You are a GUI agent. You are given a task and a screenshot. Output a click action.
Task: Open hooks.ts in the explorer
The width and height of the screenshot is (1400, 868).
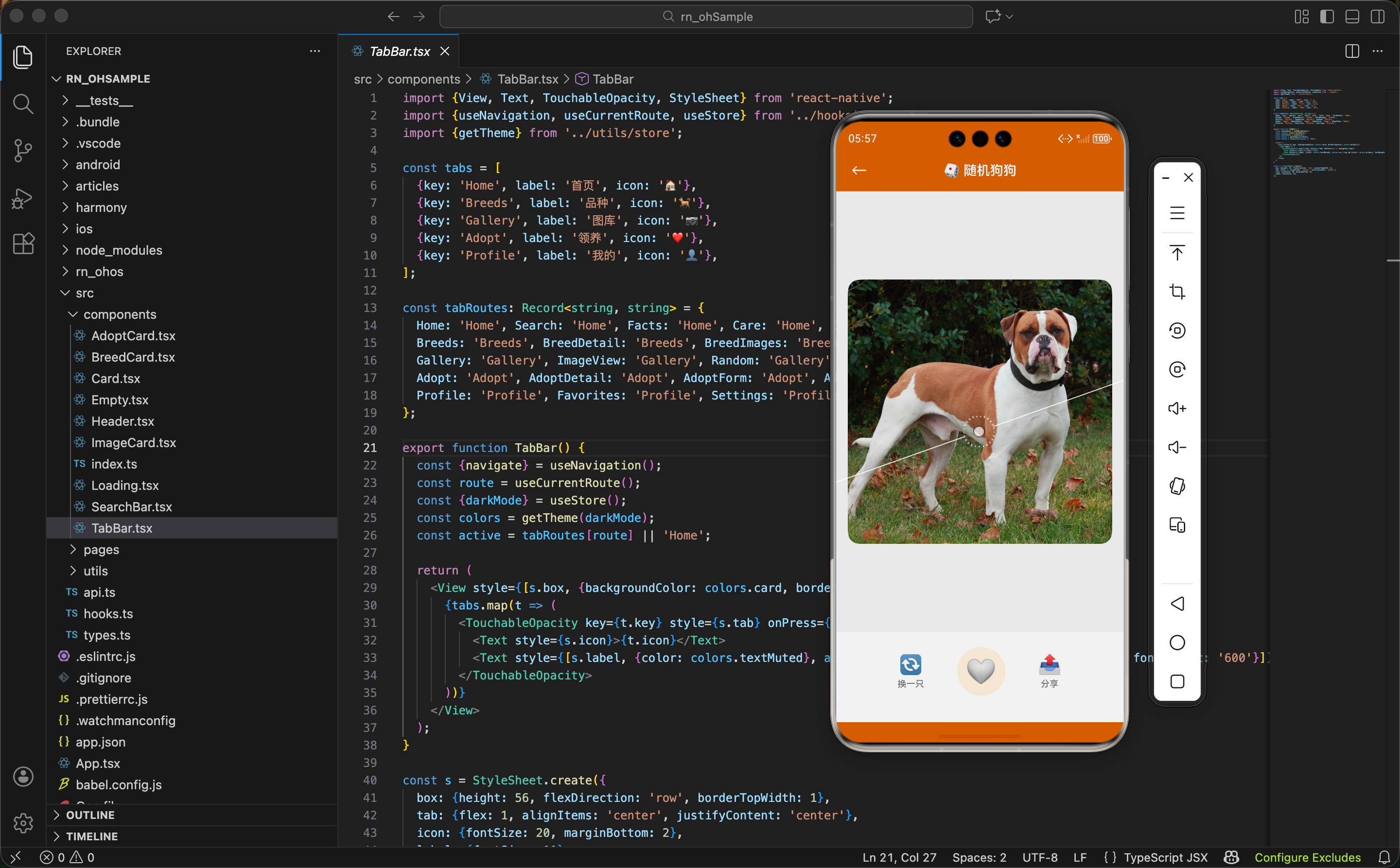click(x=192, y=614)
